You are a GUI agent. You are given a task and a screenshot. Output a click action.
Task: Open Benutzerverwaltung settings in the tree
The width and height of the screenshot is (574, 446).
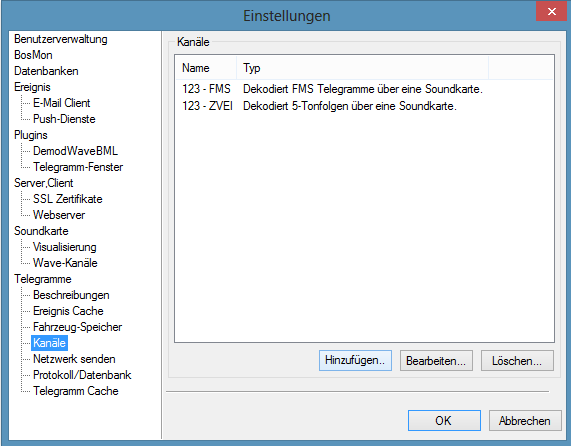(61, 39)
